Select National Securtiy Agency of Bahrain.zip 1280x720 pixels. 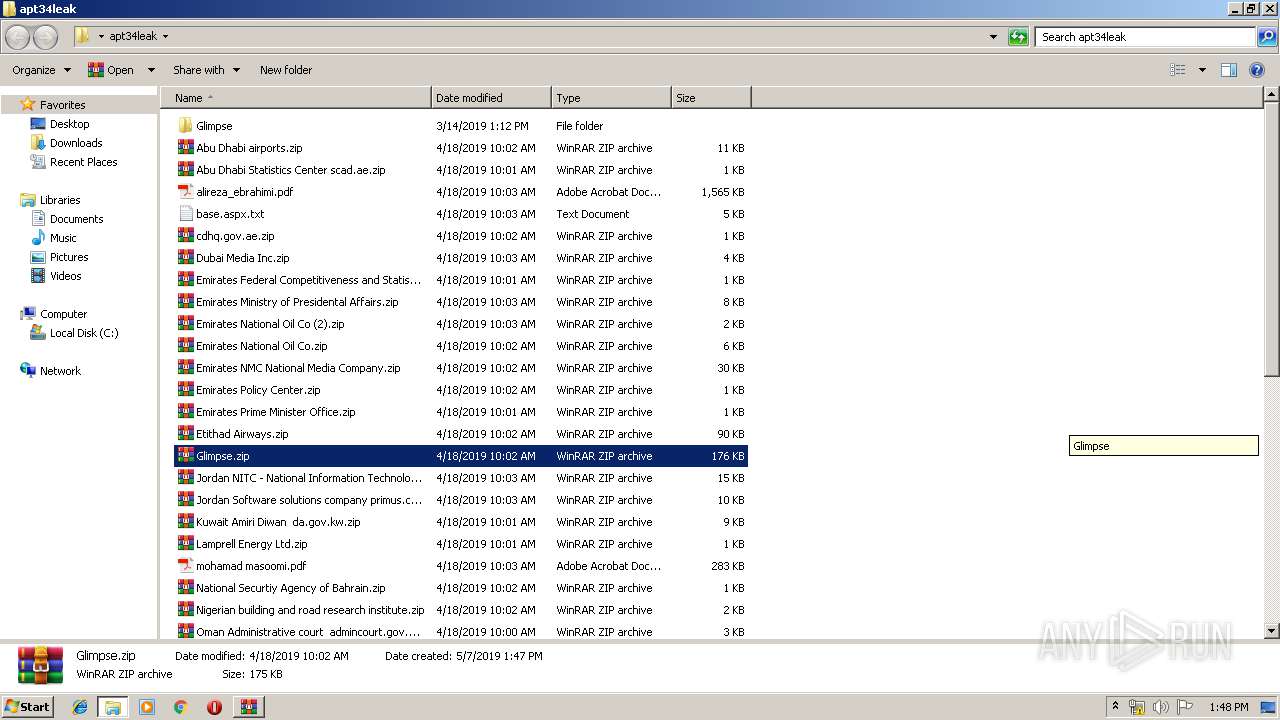click(461, 588)
